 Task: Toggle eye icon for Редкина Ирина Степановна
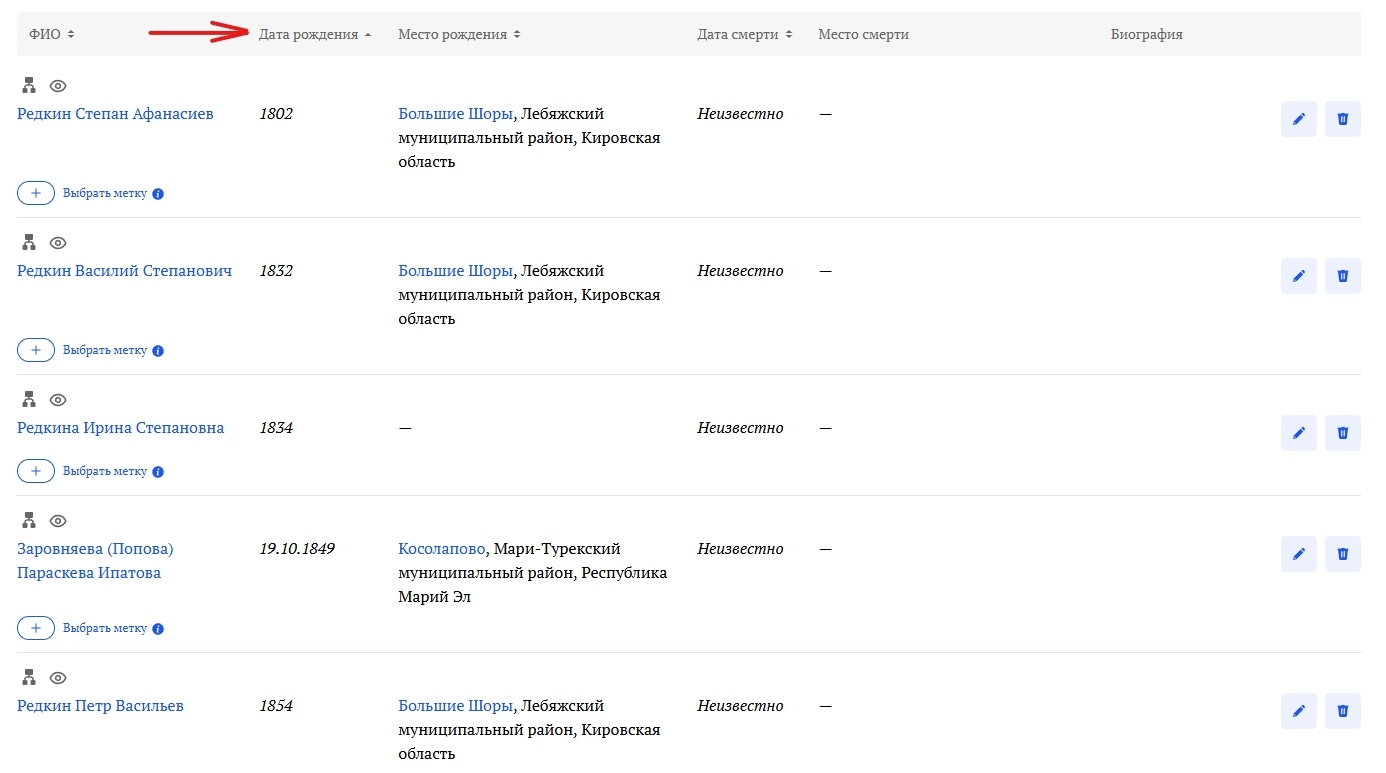(58, 400)
